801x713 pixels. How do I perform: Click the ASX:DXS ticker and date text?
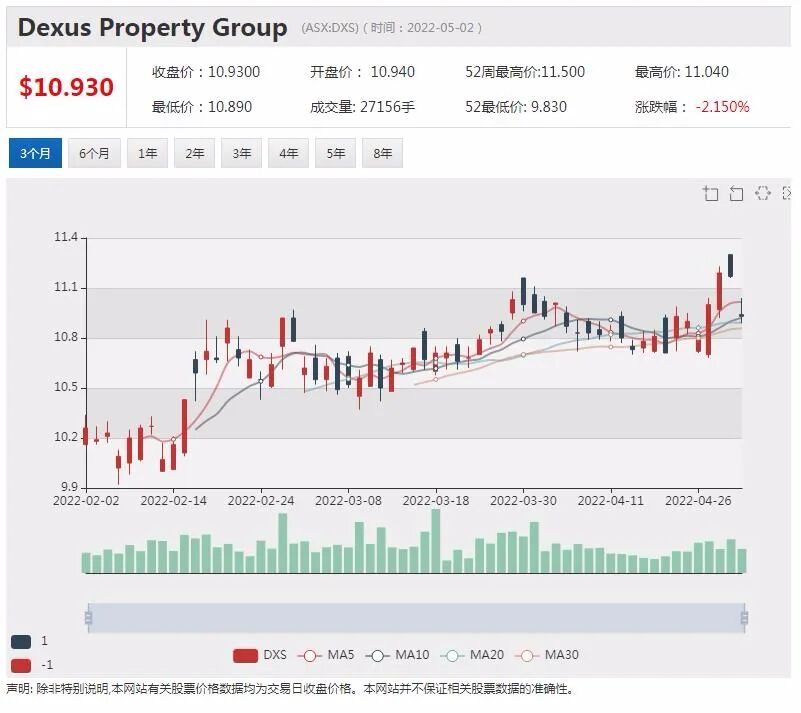coord(391,28)
